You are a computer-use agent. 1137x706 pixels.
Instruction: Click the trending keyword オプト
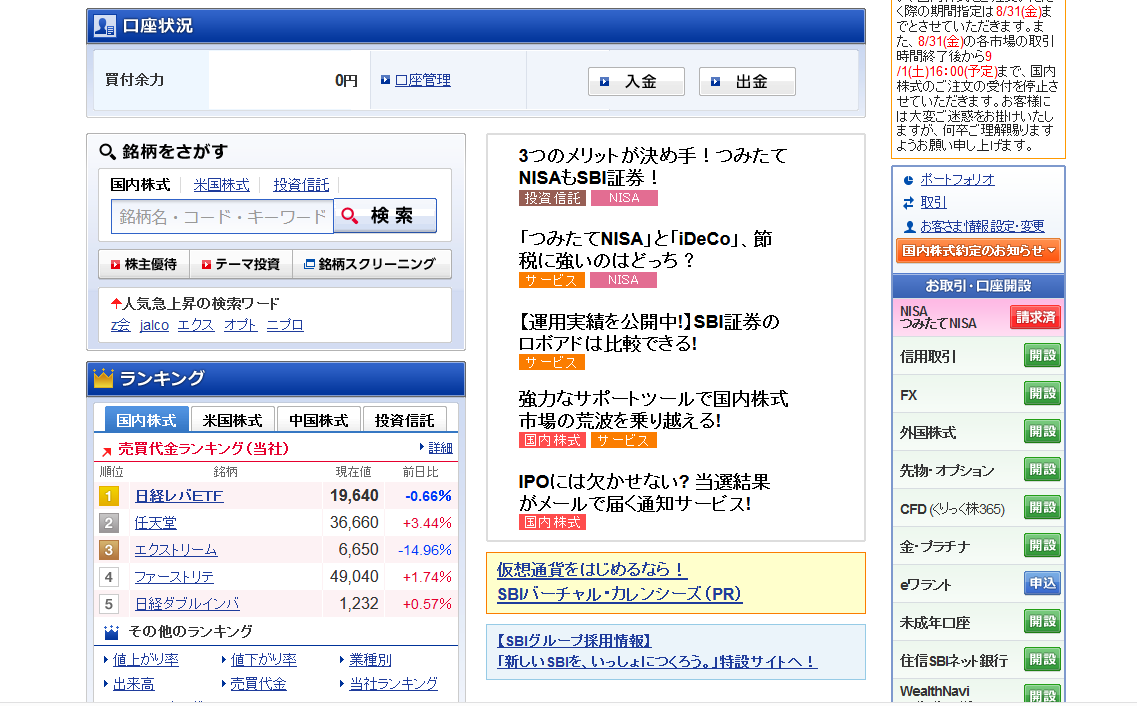click(x=240, y=325)
